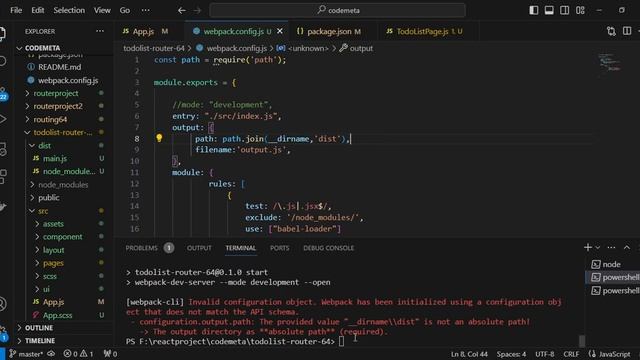640x360 pixels.
Task: Open the Go menu
Action: tap(125, 10)
